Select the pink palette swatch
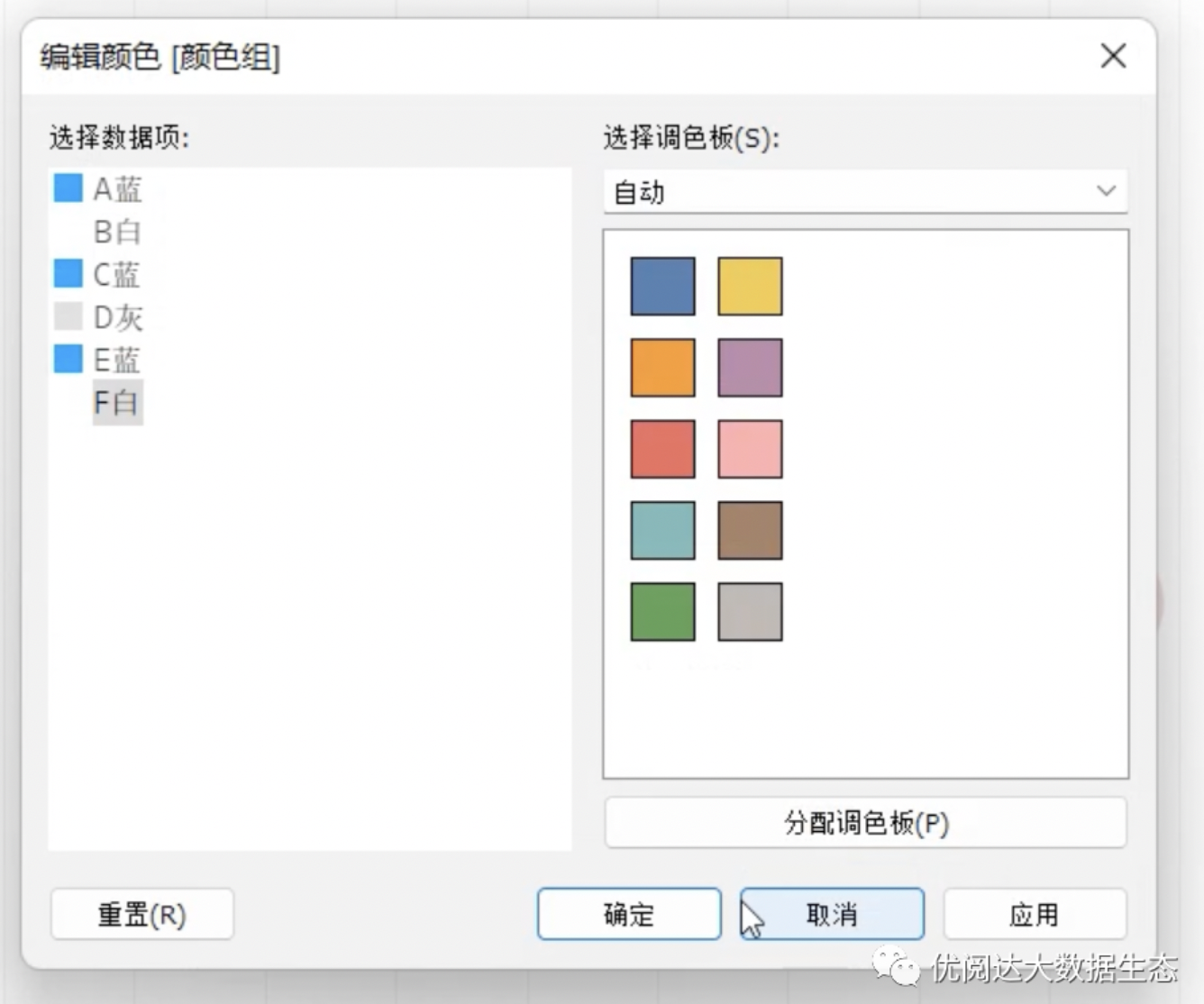This screenshot has width=1204, height=1004. coord(750,449)
